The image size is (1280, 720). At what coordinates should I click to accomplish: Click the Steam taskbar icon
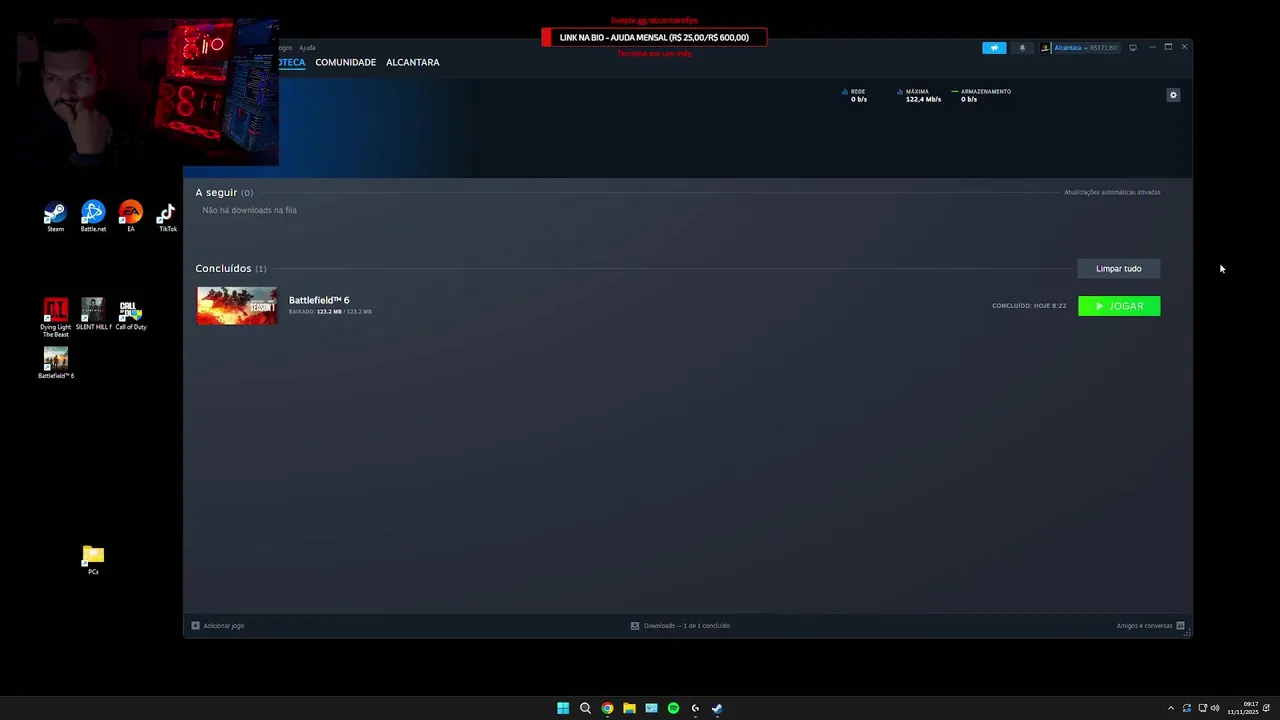point(717,708)
